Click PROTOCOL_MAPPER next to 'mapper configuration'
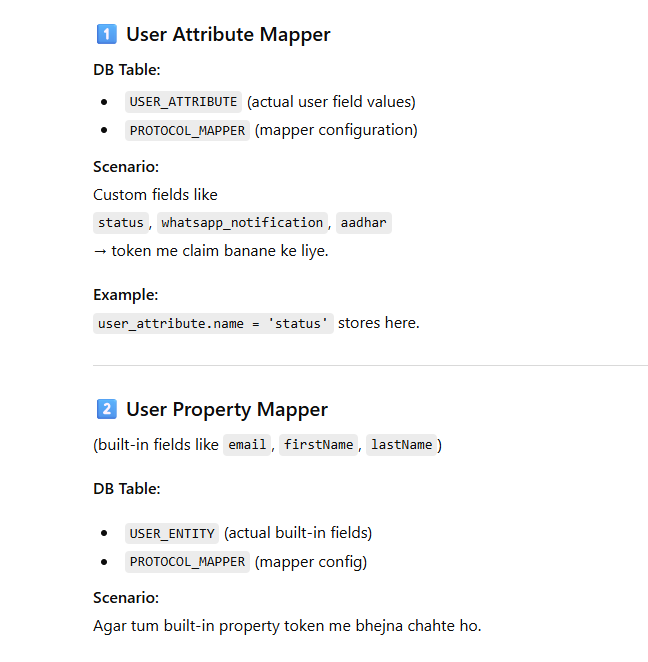The width and height of the screenshot is (648, 662). click(x=187, y=130)
